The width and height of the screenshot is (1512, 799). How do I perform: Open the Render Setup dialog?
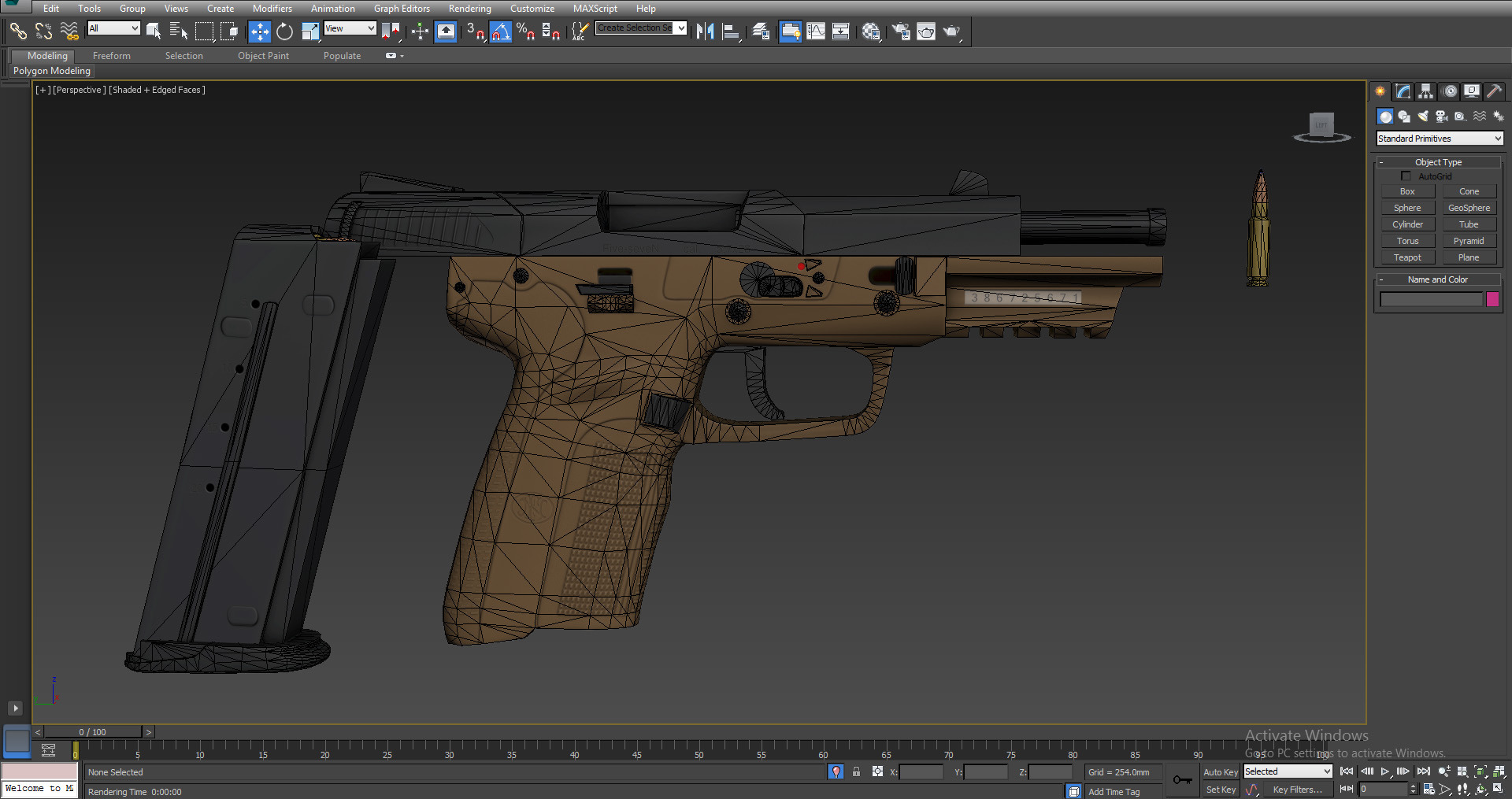(x=901, y=31)
